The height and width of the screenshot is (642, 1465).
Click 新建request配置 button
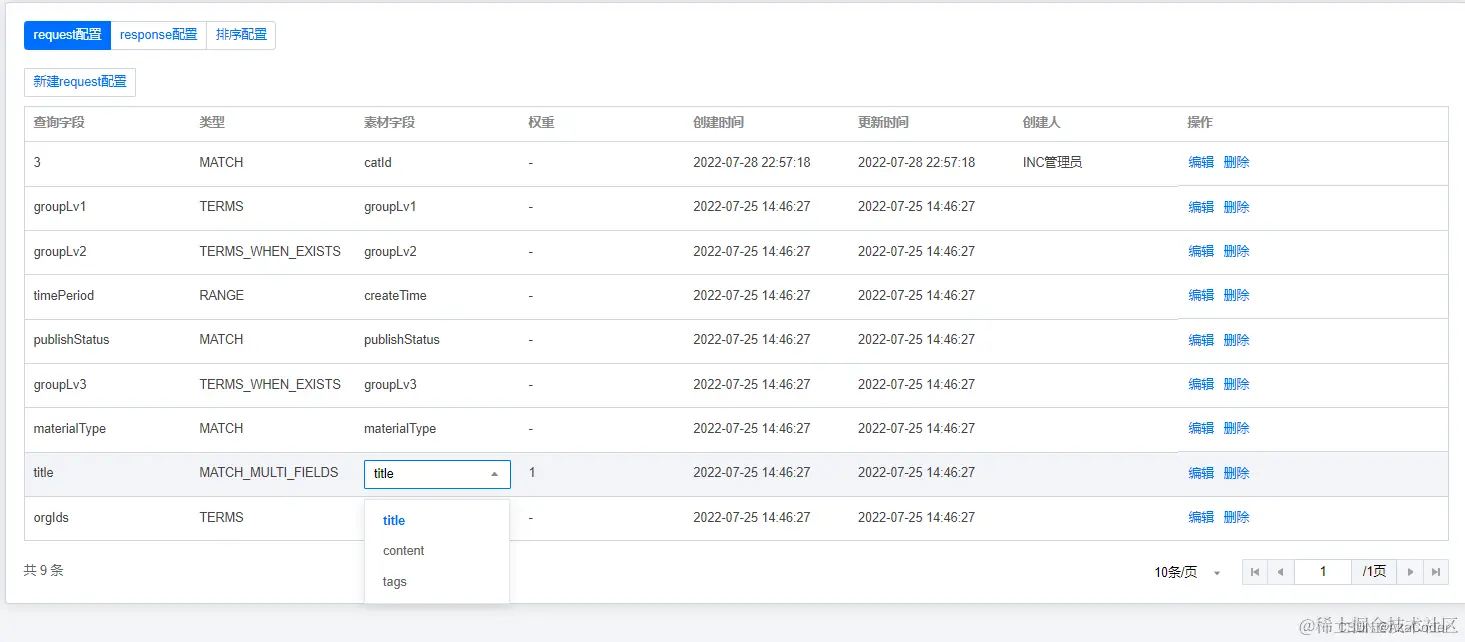80,82
